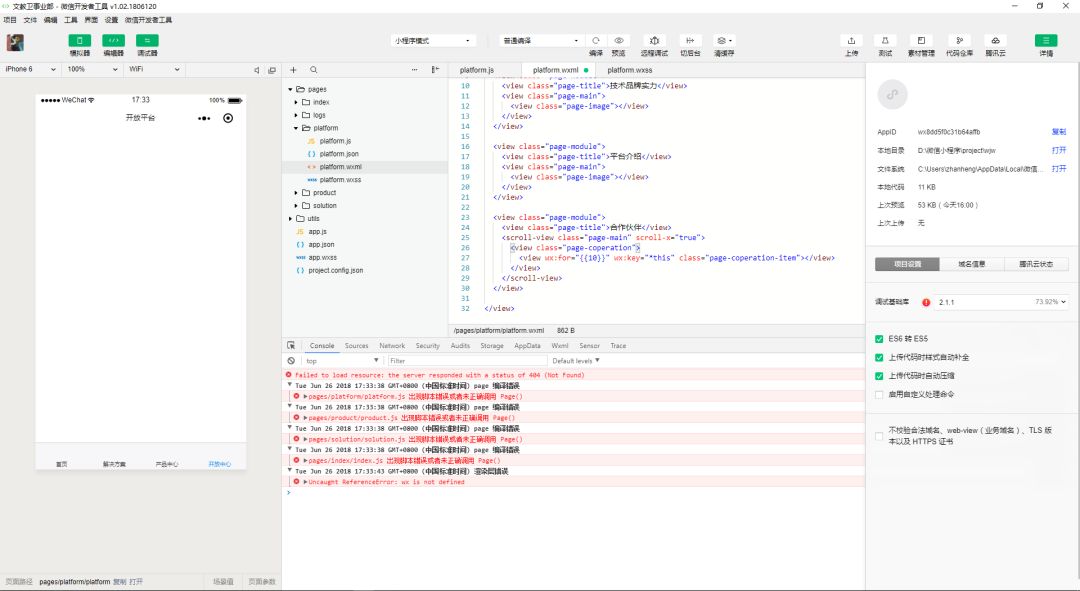This screenshot has height=591, width=1080.
Task: Toggle the ES6 转 ES5 checkbox
Action: [x=879, y=339]
